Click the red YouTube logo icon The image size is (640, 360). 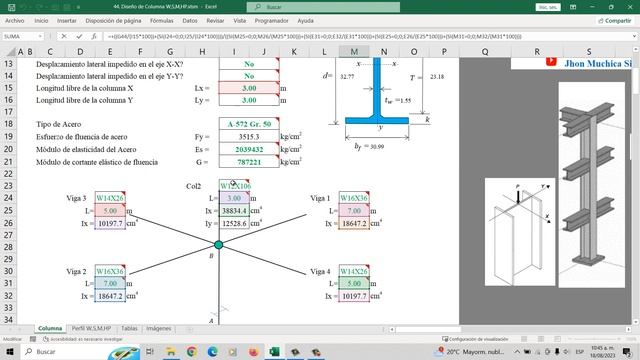[x=551, y=62]
